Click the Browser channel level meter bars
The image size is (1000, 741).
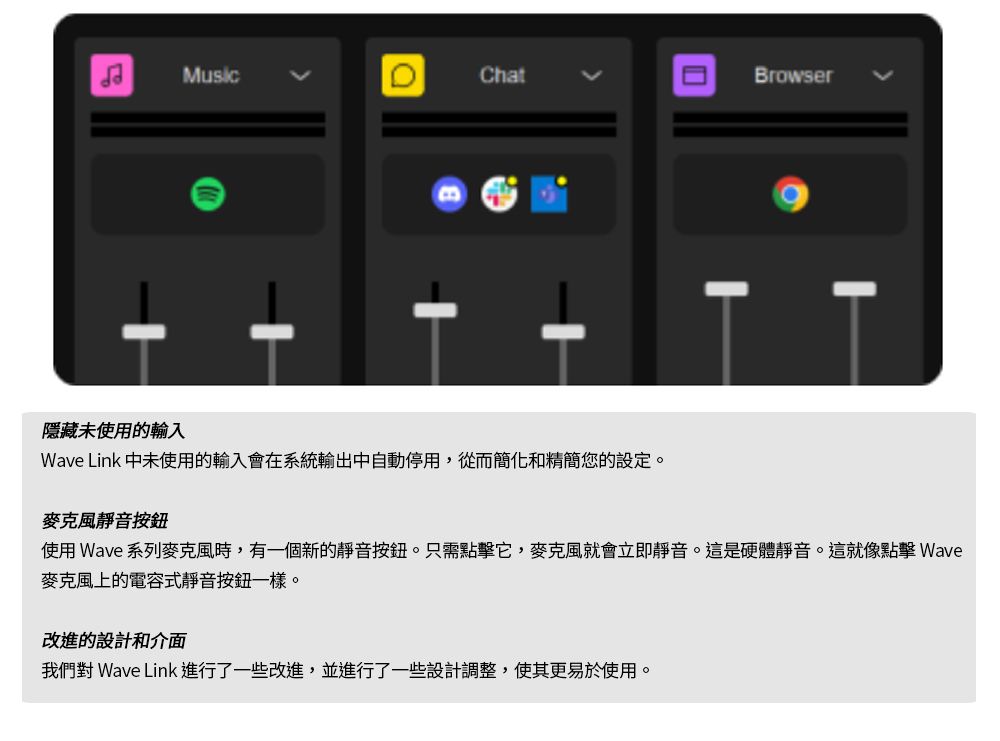pos(790,124)
